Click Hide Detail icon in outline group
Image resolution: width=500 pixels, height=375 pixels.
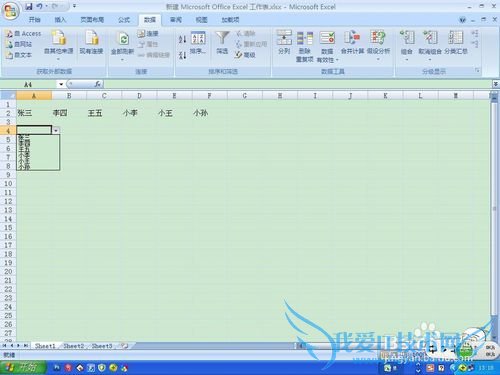click(x=475, y=44)
